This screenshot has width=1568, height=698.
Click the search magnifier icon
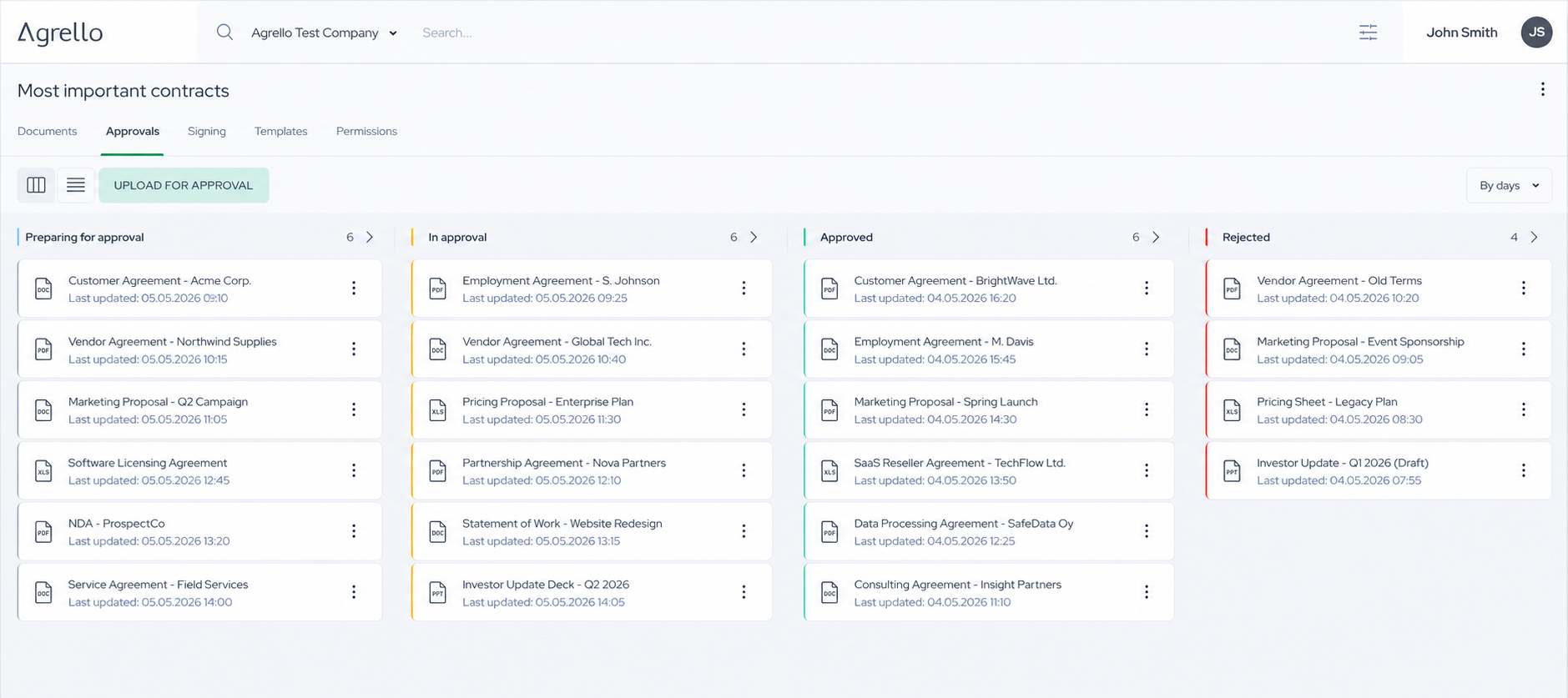click(224, 32)
